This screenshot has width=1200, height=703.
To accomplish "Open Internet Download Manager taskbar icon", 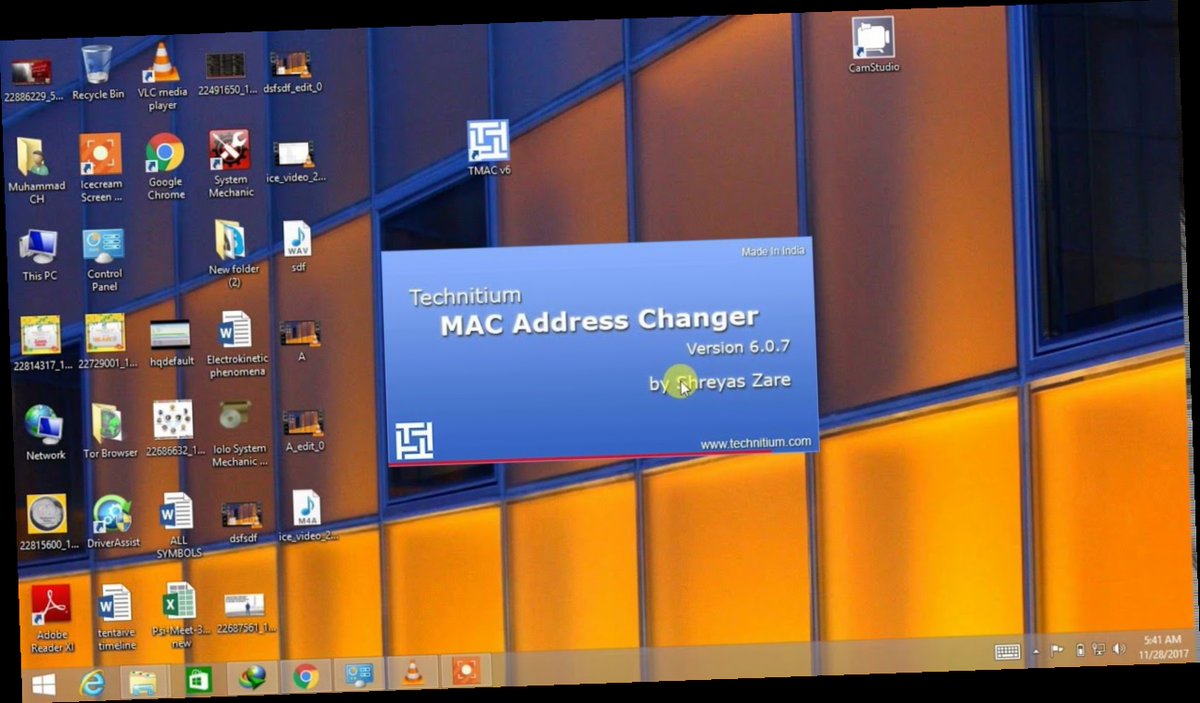I will tap(251, 678).
